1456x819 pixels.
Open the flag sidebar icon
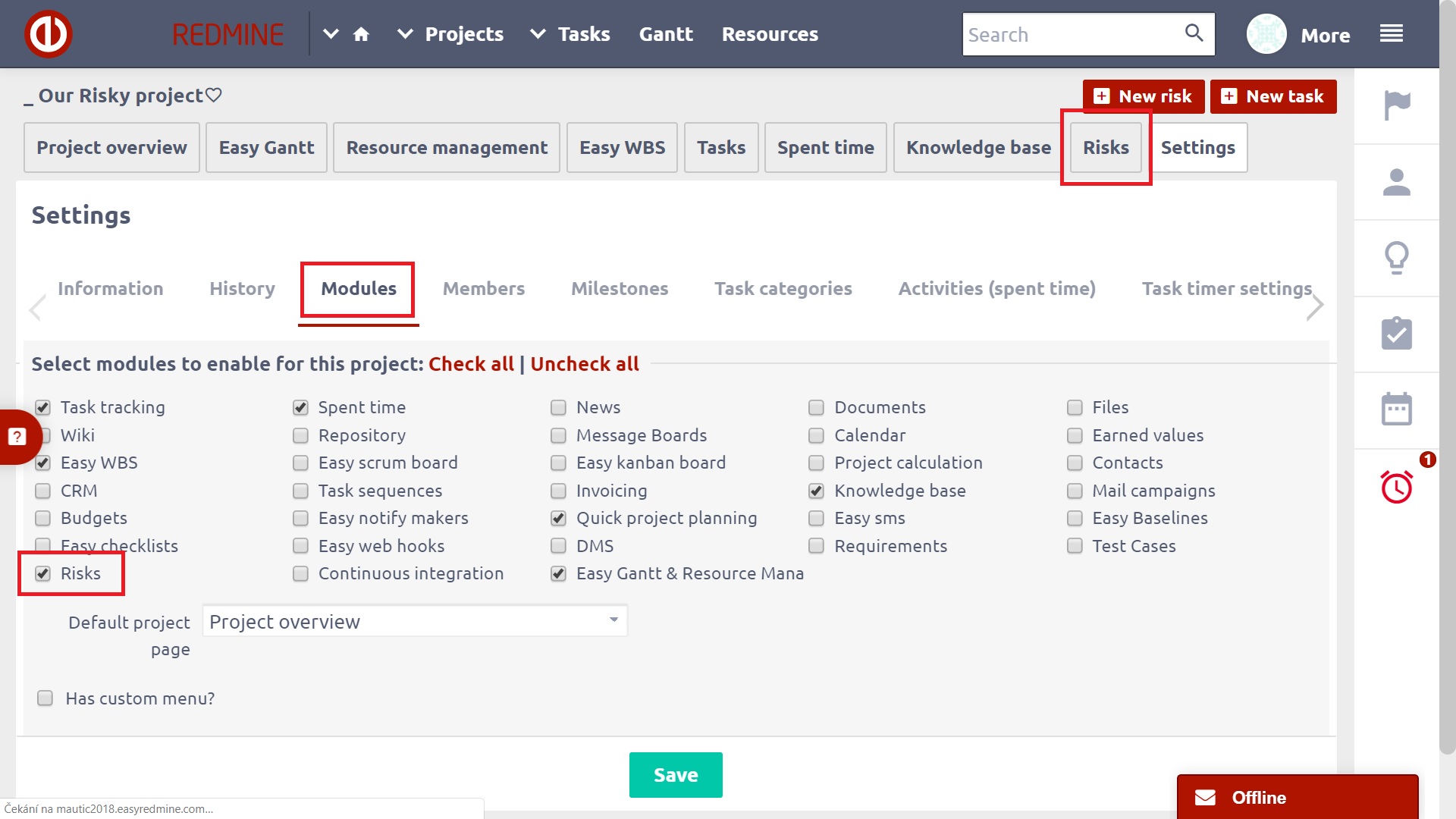(x=1397, y=105)
